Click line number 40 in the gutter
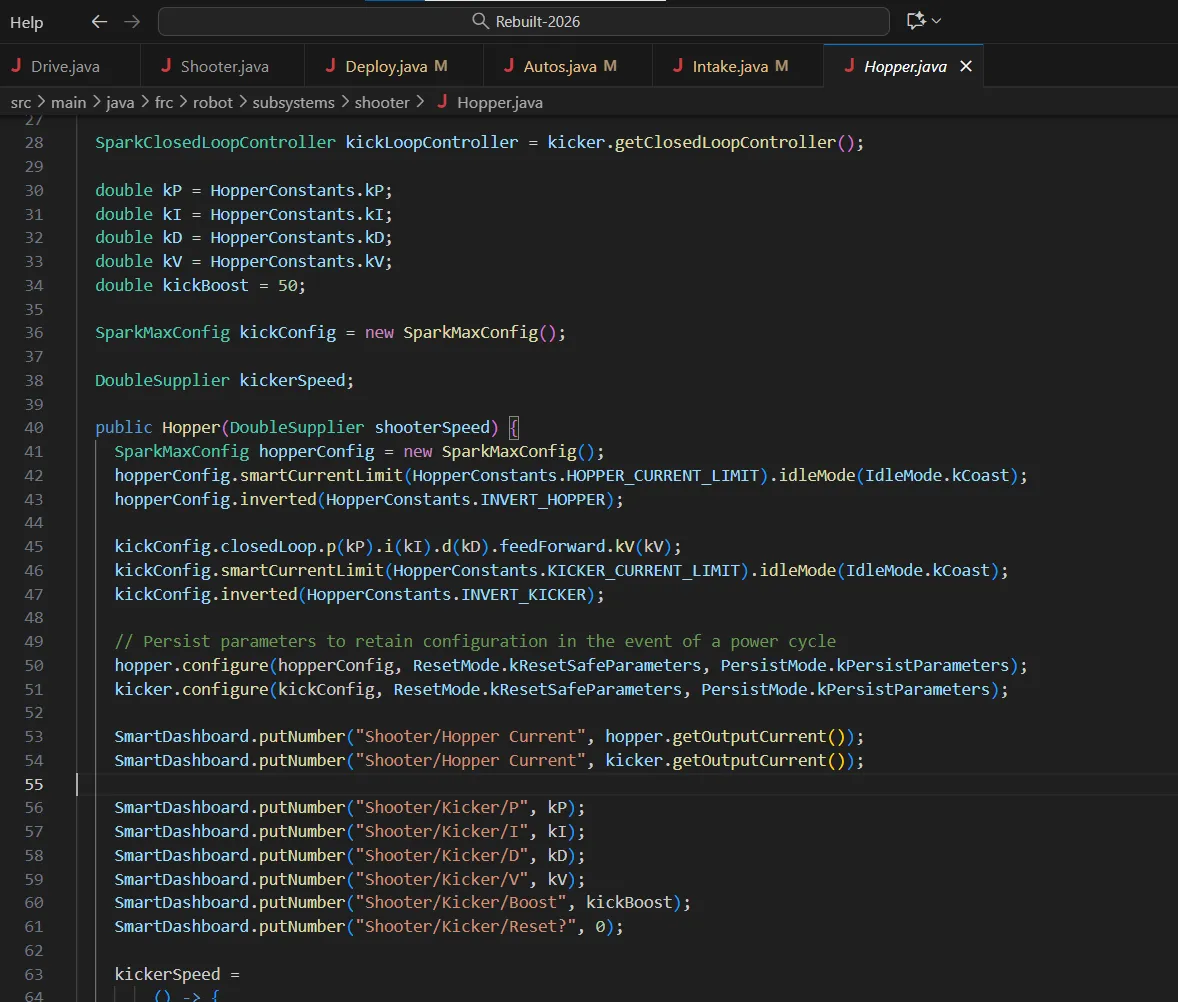The image size is (1178, 1002). [34, 427]
